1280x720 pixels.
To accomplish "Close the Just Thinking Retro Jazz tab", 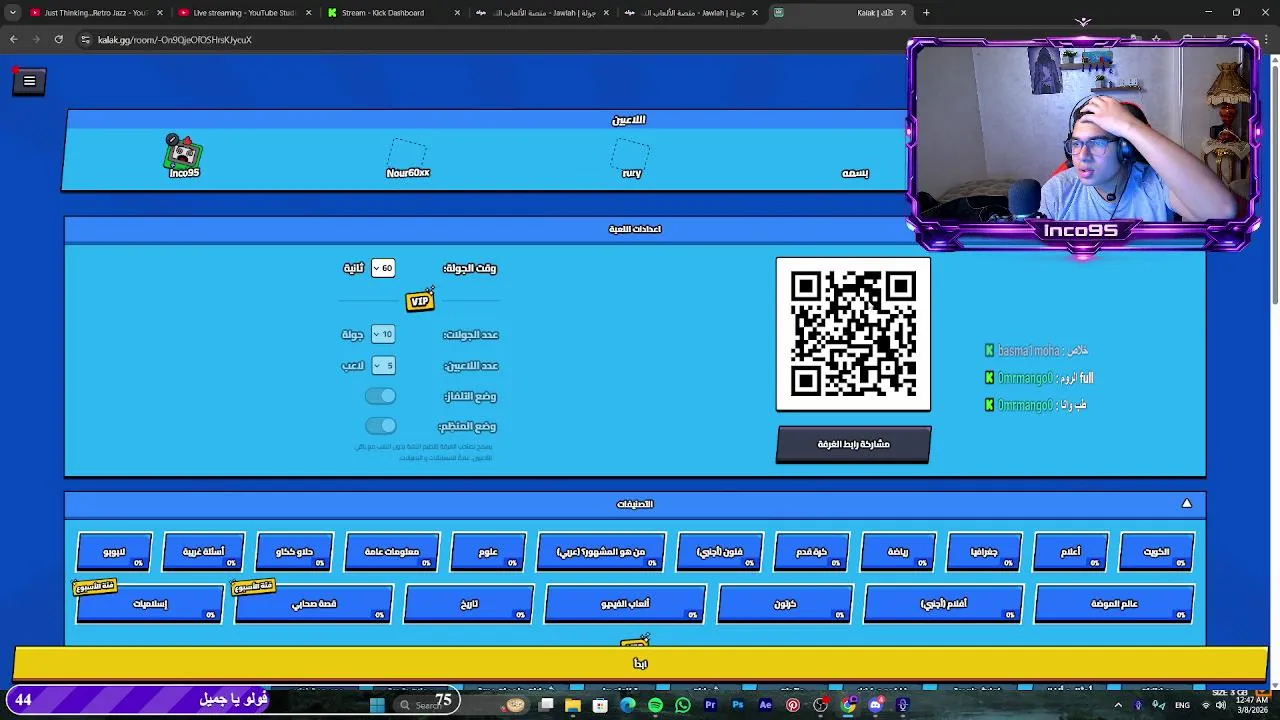I will (x=159, y=13).
